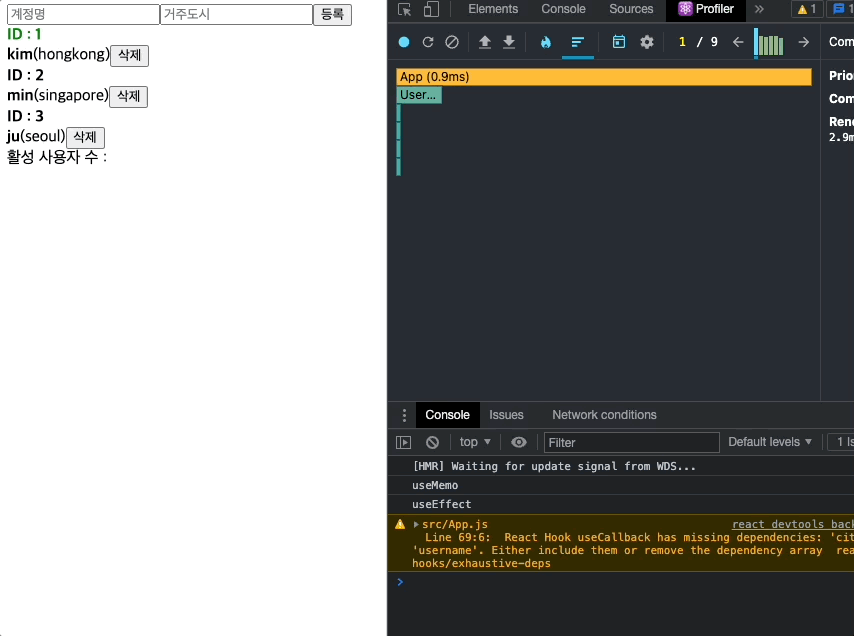Open Profiler settings with the gear icon

click(646, 42)
